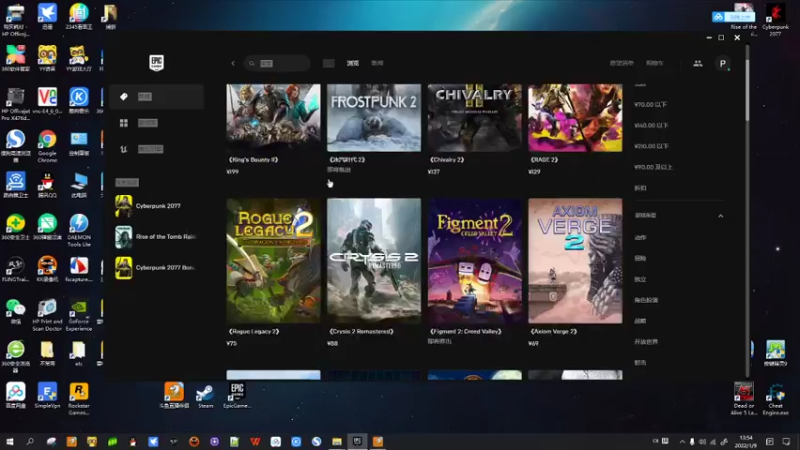Open the Figment 2: Creed Valley cover
This screenshot has height=450, width=800.
tap(474, 261)
